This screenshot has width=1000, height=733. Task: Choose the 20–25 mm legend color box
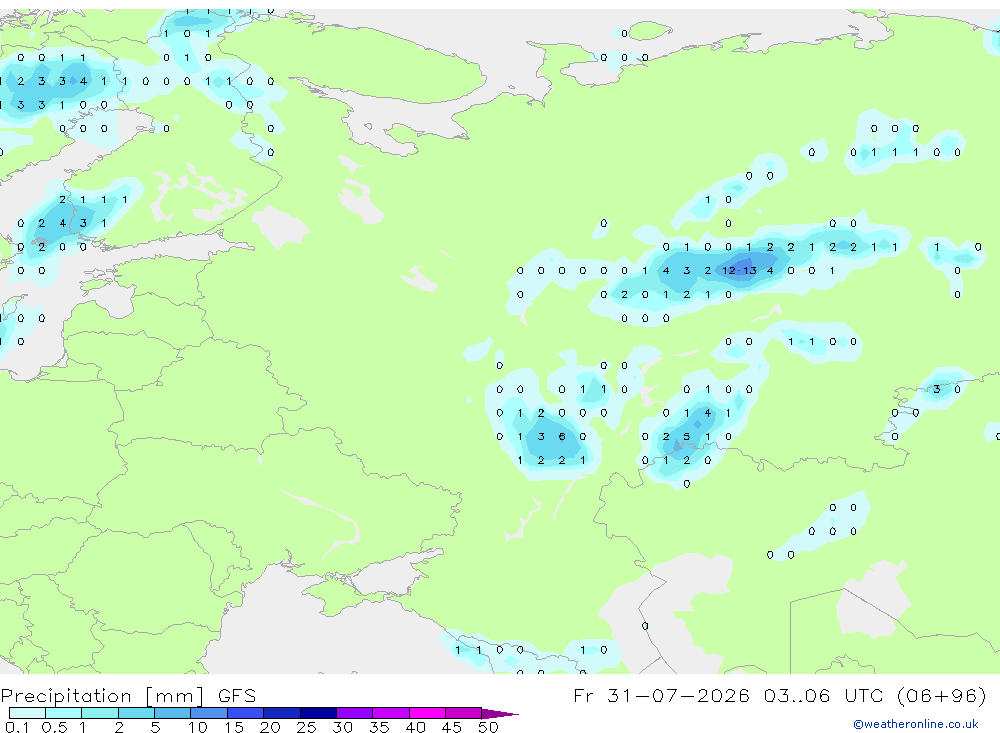coord(282,713)
